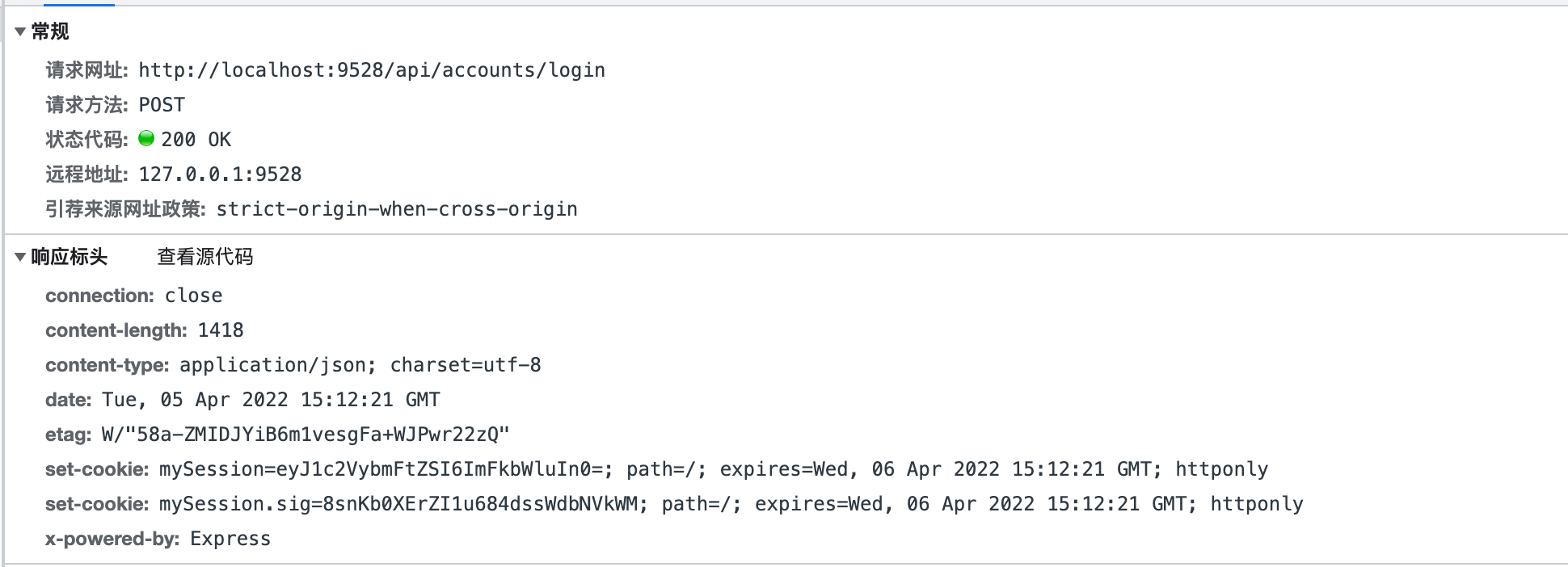Screen dimensions: 1568x567
Task: Click the date header value
Action: pyautogui.click(x=269, y=399)
